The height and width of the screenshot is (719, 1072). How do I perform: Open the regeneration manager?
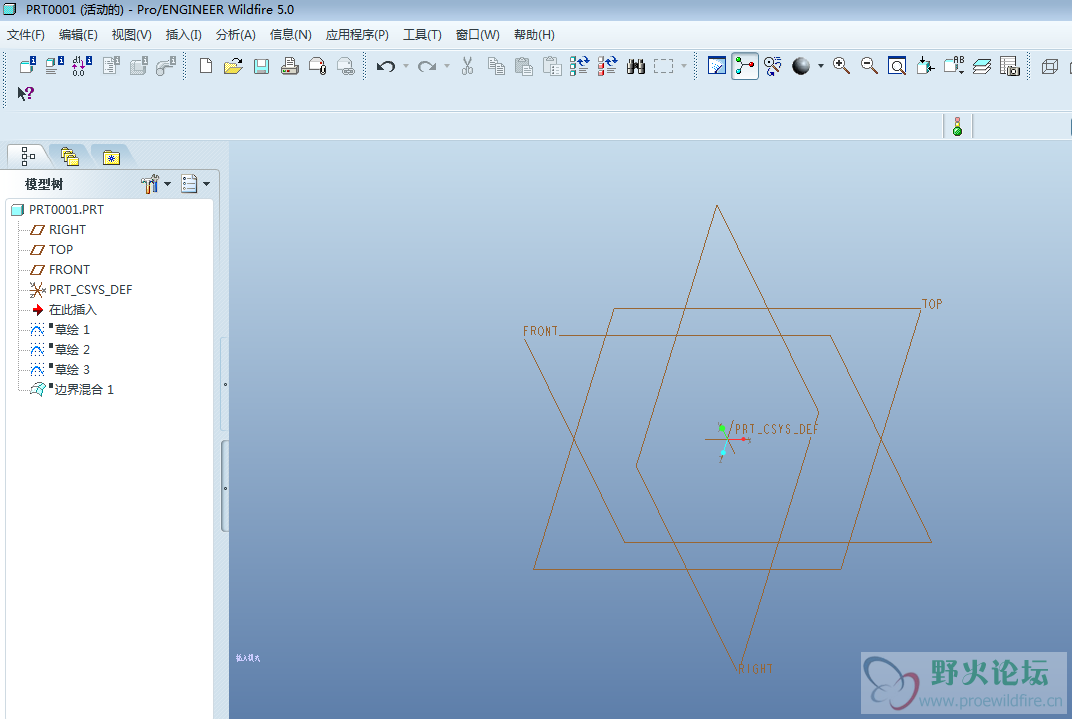pyautogui.click(x=607, y=66)
